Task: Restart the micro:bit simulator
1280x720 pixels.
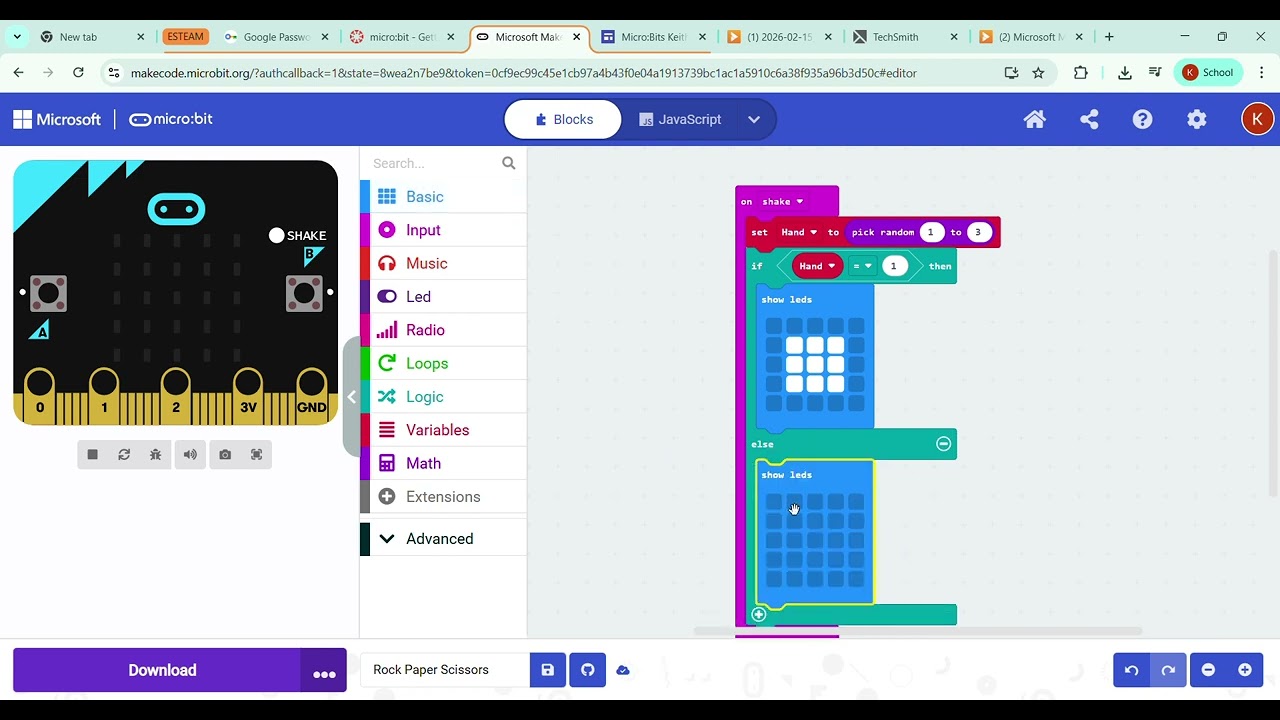Action: pos(124,454)
